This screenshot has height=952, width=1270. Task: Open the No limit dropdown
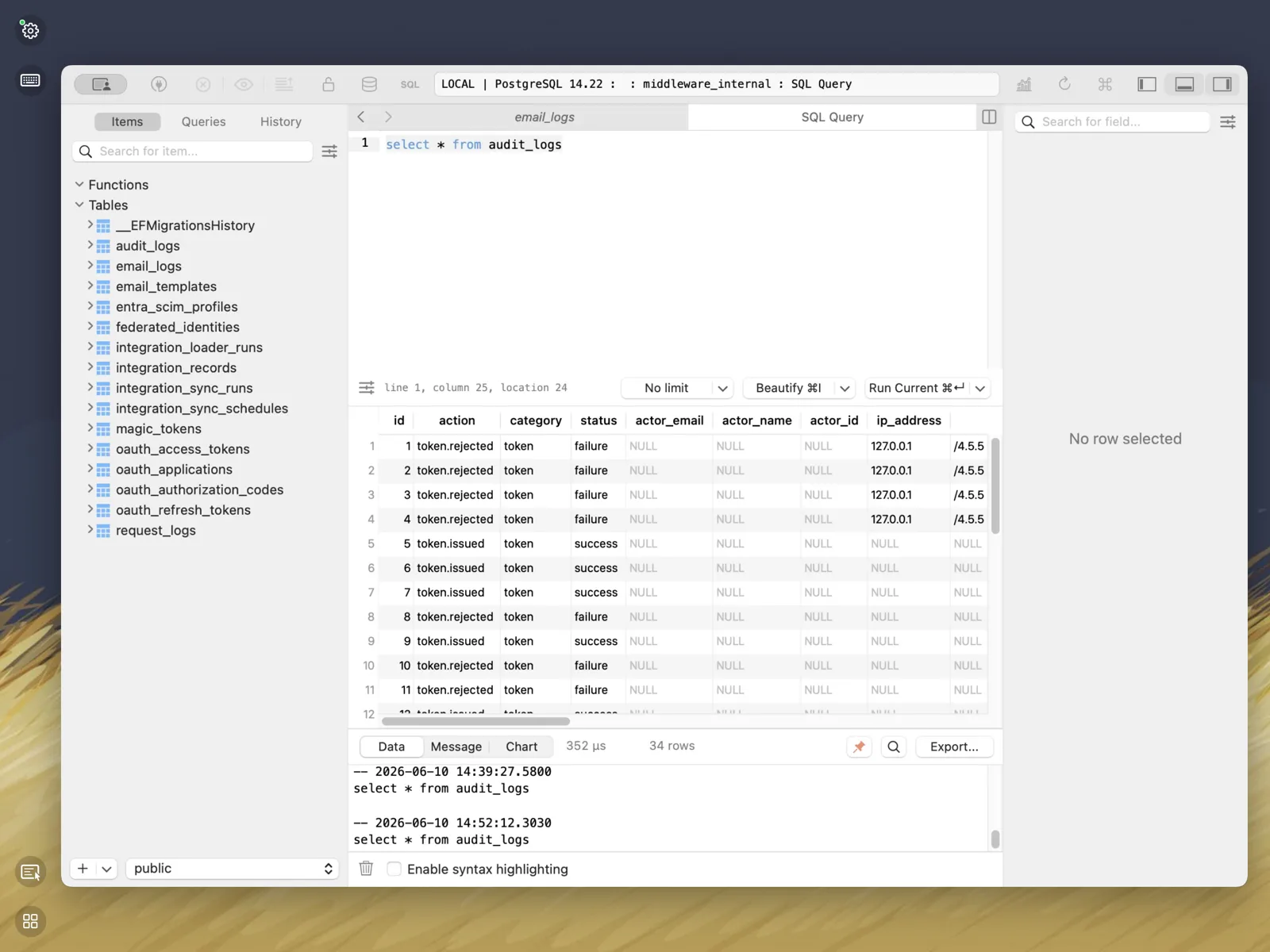677,388
